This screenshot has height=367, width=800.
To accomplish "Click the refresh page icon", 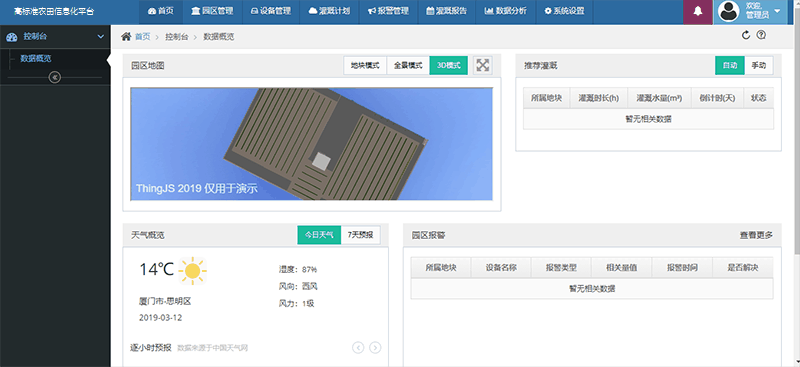I will pyautogui.click(x=746, y=35).
